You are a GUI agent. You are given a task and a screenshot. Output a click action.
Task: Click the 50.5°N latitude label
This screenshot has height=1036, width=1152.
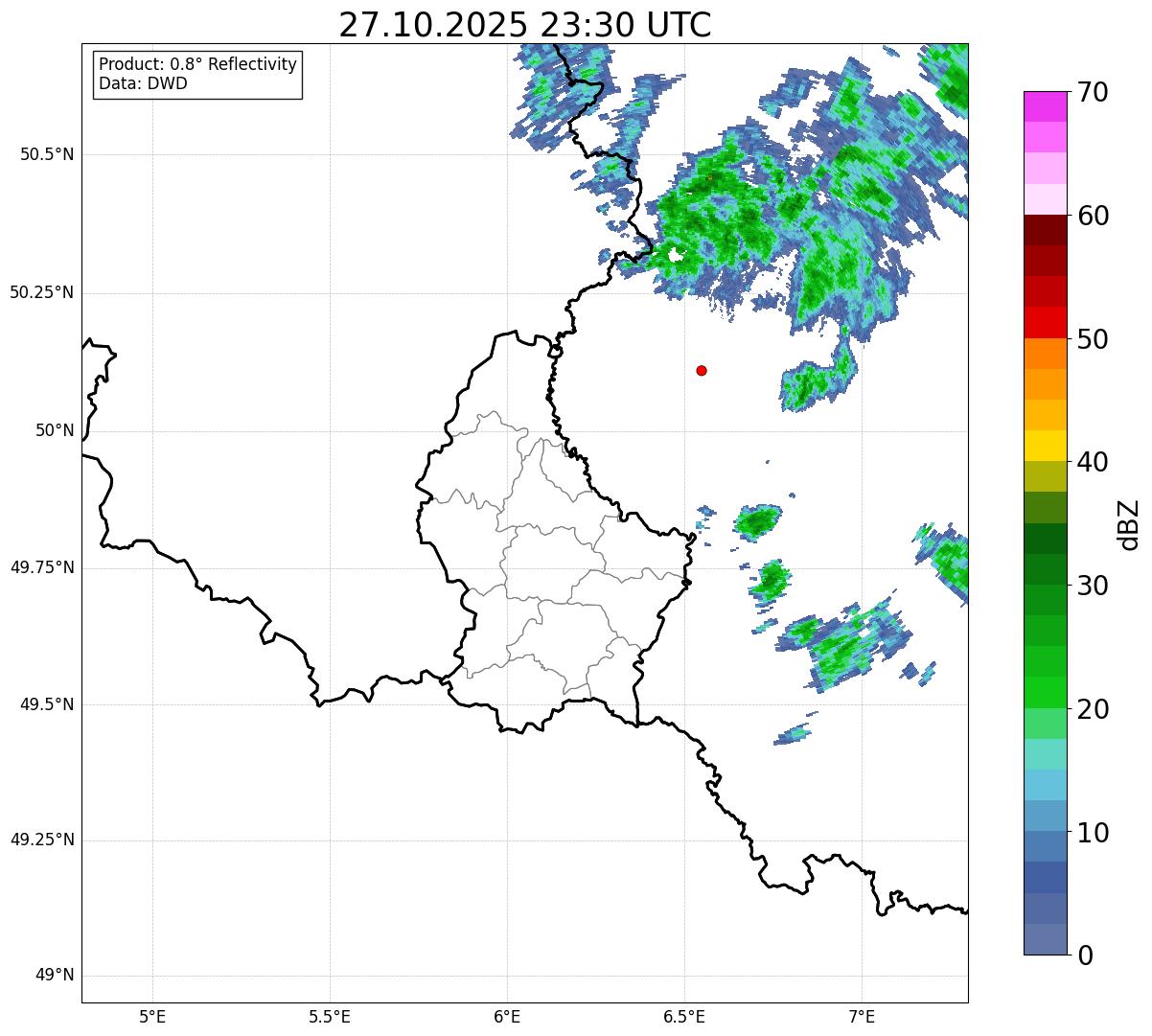click(46, 155)
